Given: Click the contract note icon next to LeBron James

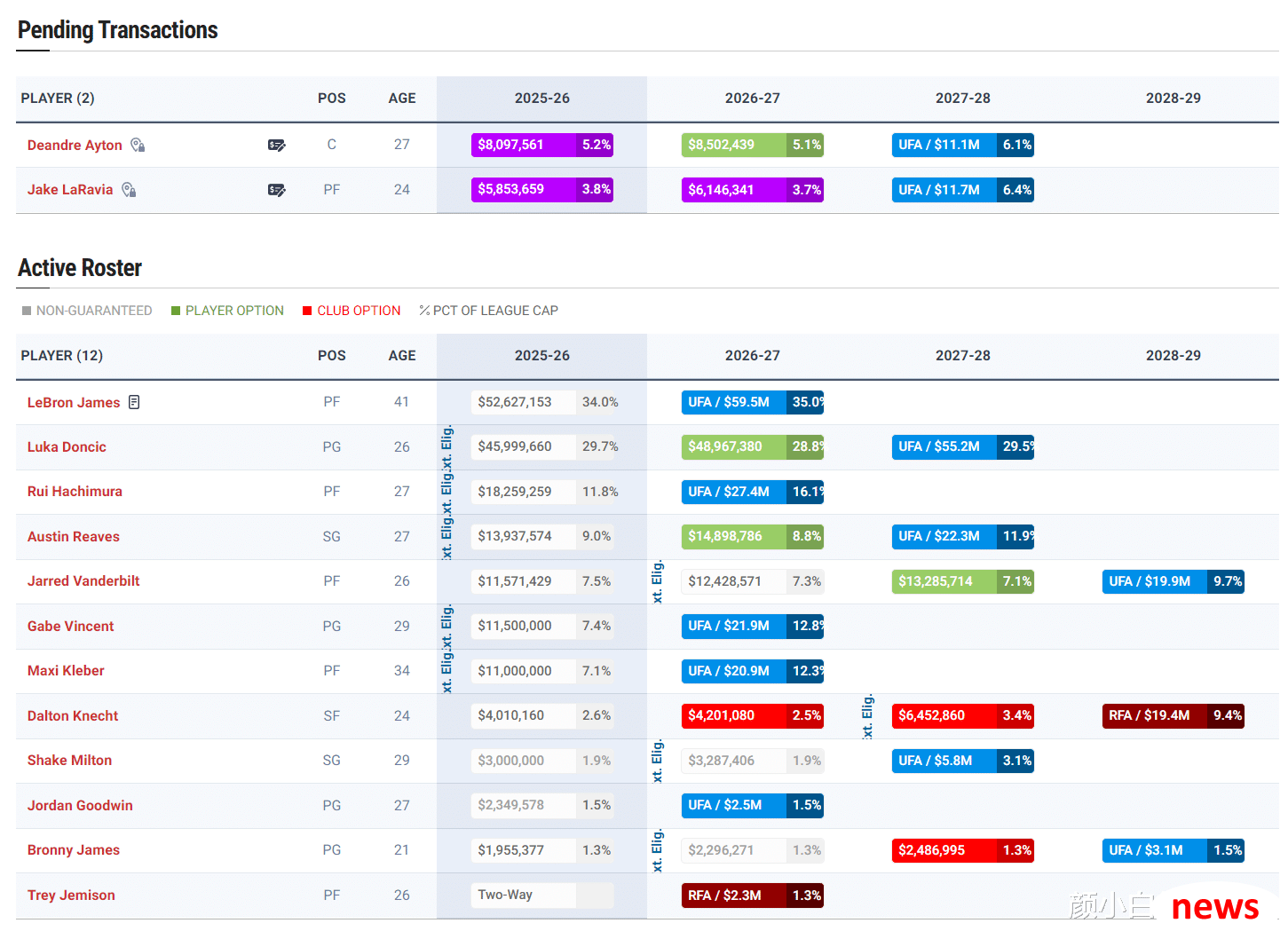Looking at the screenshot, I should tap(134, 402).
